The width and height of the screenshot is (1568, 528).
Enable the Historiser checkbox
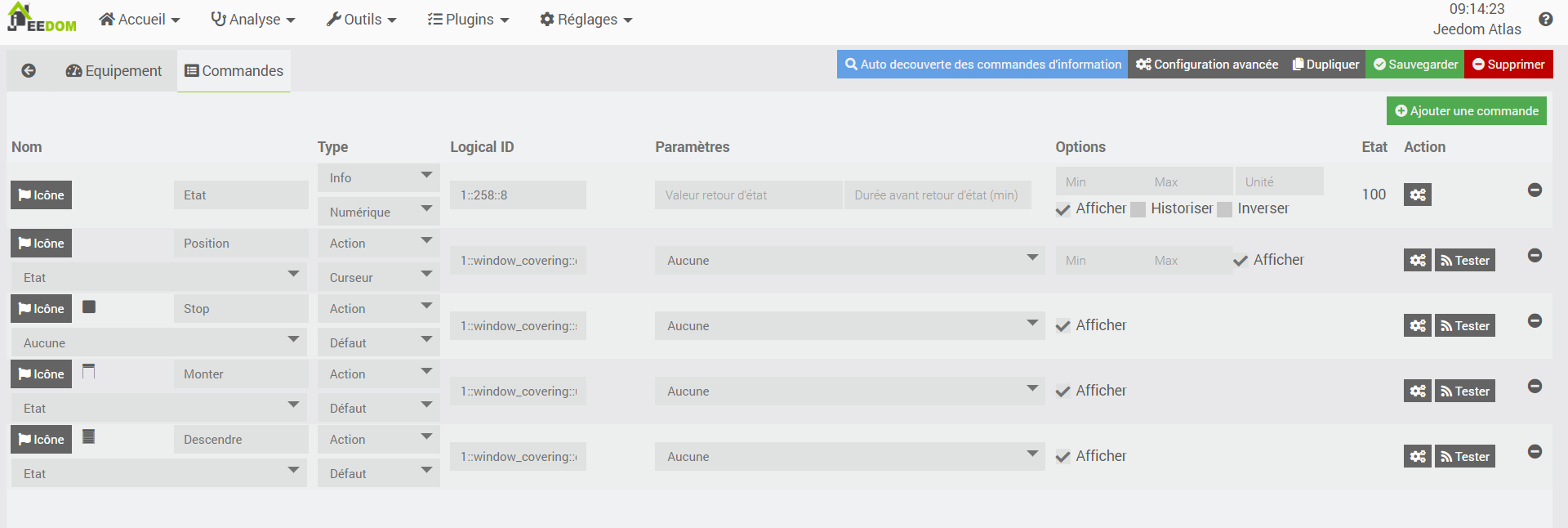coord(1138,209)
